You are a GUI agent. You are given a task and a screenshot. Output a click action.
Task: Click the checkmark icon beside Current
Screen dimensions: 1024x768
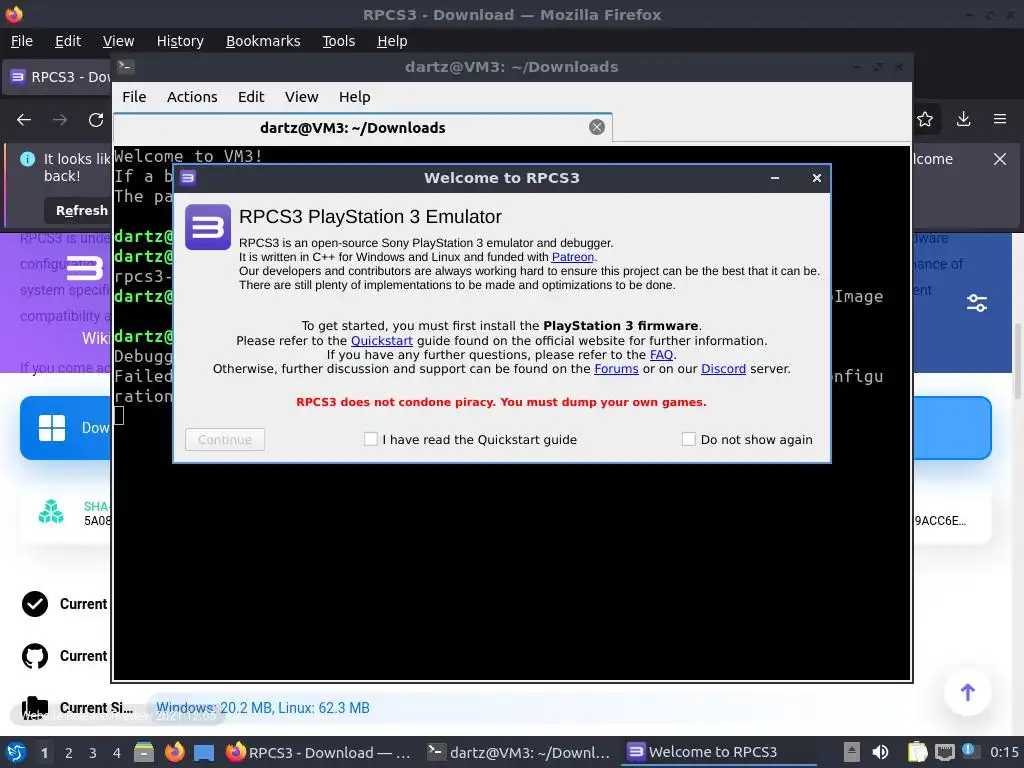click(35, 604)
